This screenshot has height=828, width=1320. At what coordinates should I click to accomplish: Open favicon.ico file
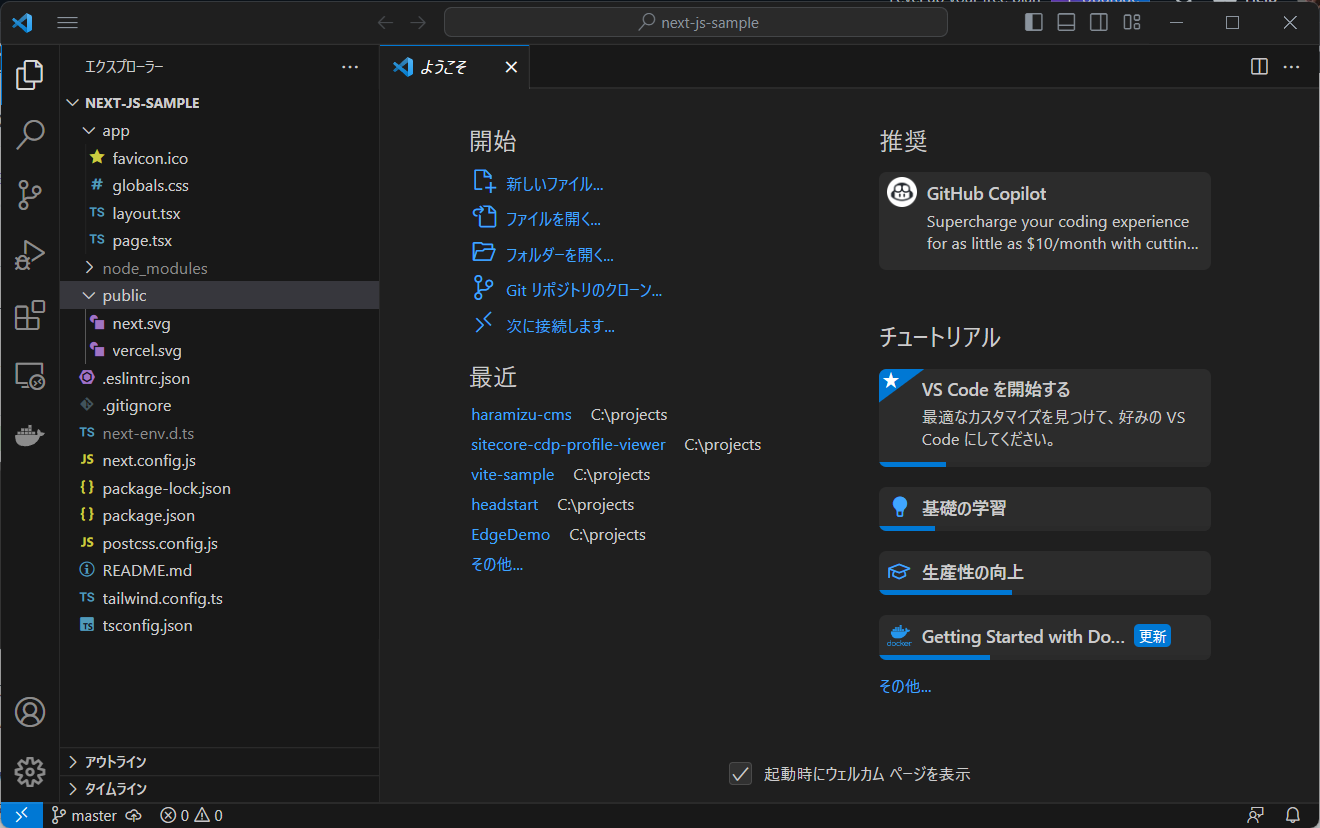pyautogui.click(x=219, y=158)
